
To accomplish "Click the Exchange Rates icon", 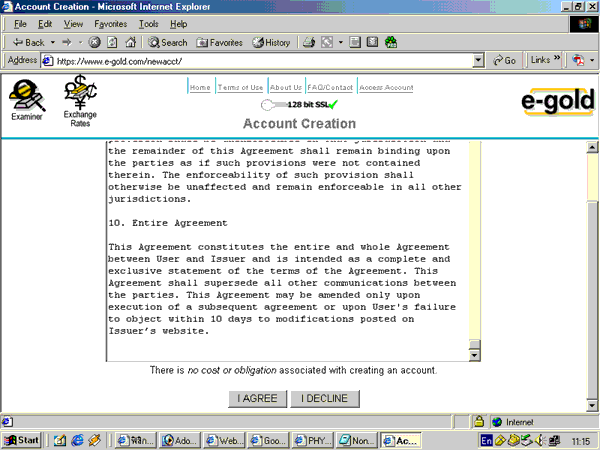I will pyautogui.click(x=80, y=101).
